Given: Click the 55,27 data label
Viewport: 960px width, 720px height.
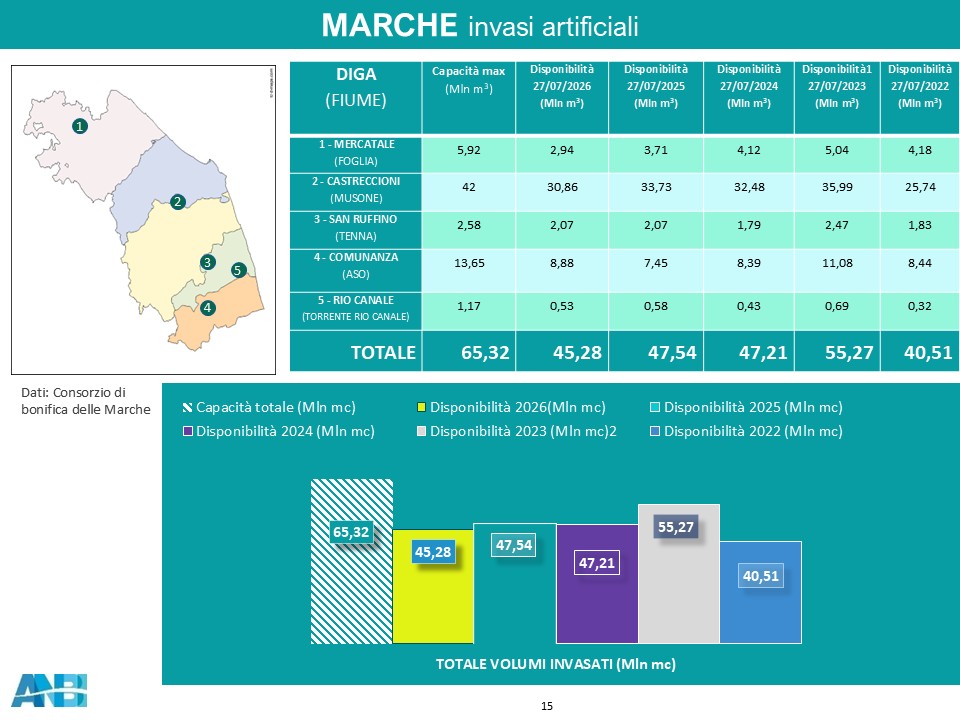Looking at the screenshot, I should tap(675, 527).
